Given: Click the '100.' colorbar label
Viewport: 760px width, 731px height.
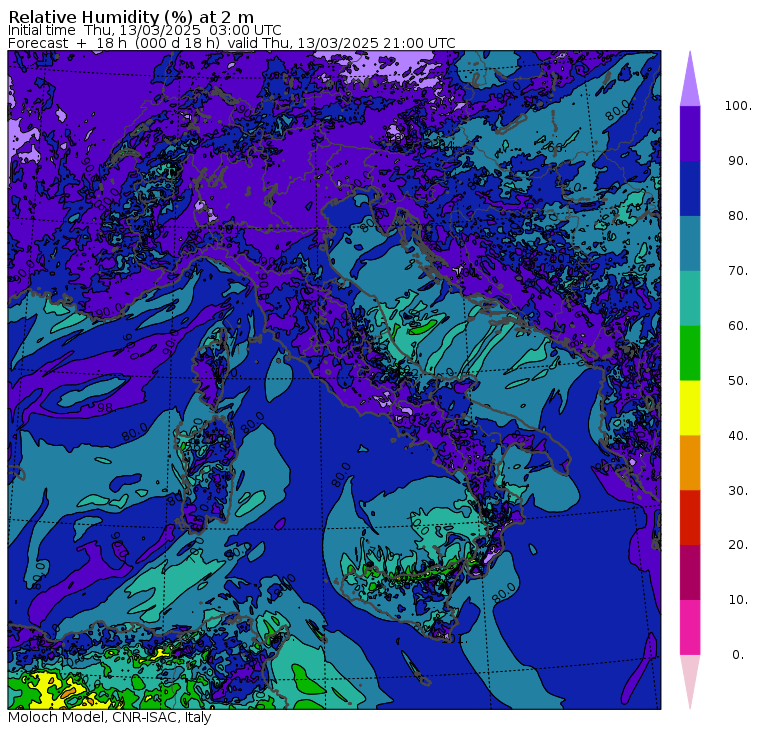Looking at the screenshot, I should 738,106.
